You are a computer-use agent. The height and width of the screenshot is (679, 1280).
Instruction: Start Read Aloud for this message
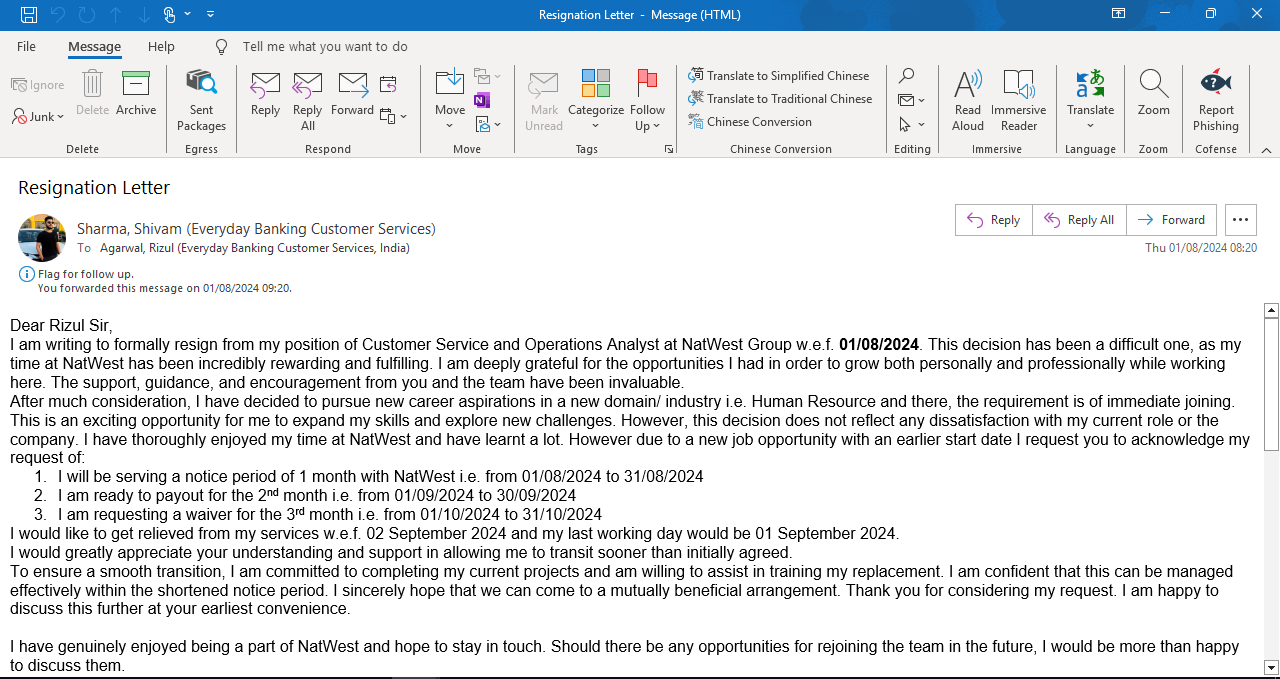coord(967,98)
